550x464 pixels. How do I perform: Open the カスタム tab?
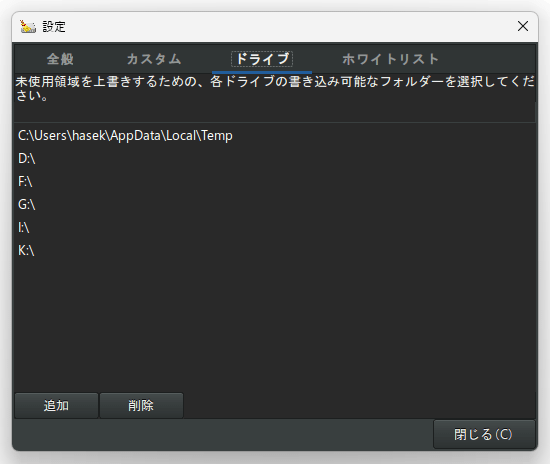click(x=154, y=59)
